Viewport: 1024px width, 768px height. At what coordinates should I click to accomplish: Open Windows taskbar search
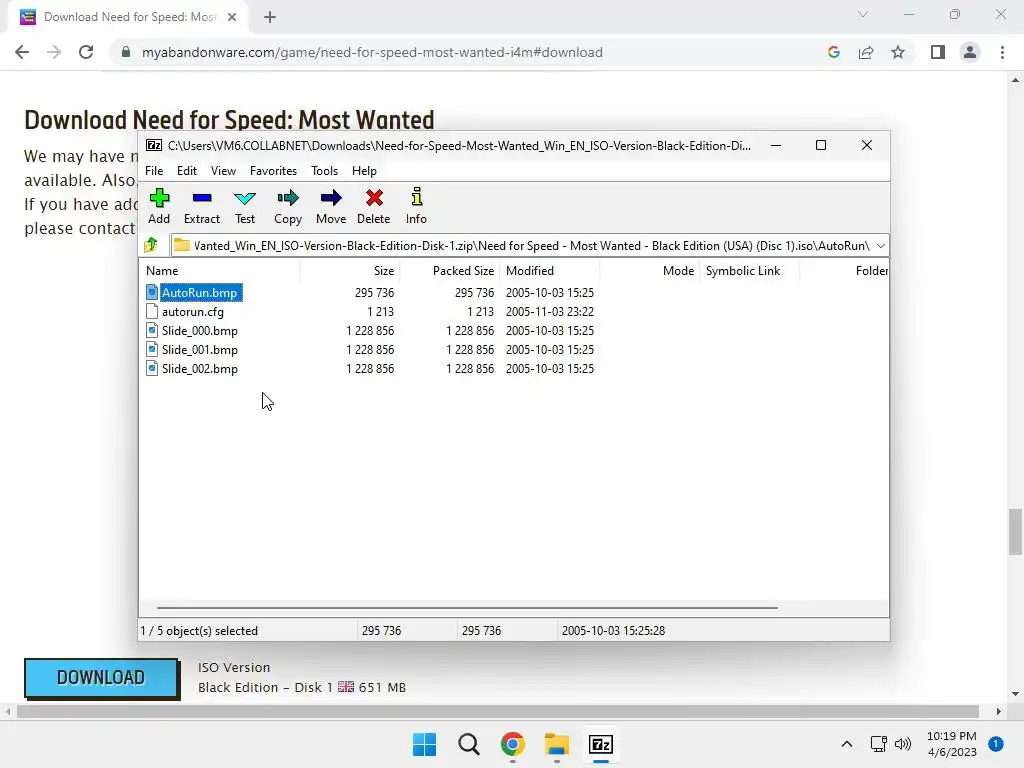[x=468, y=744]
